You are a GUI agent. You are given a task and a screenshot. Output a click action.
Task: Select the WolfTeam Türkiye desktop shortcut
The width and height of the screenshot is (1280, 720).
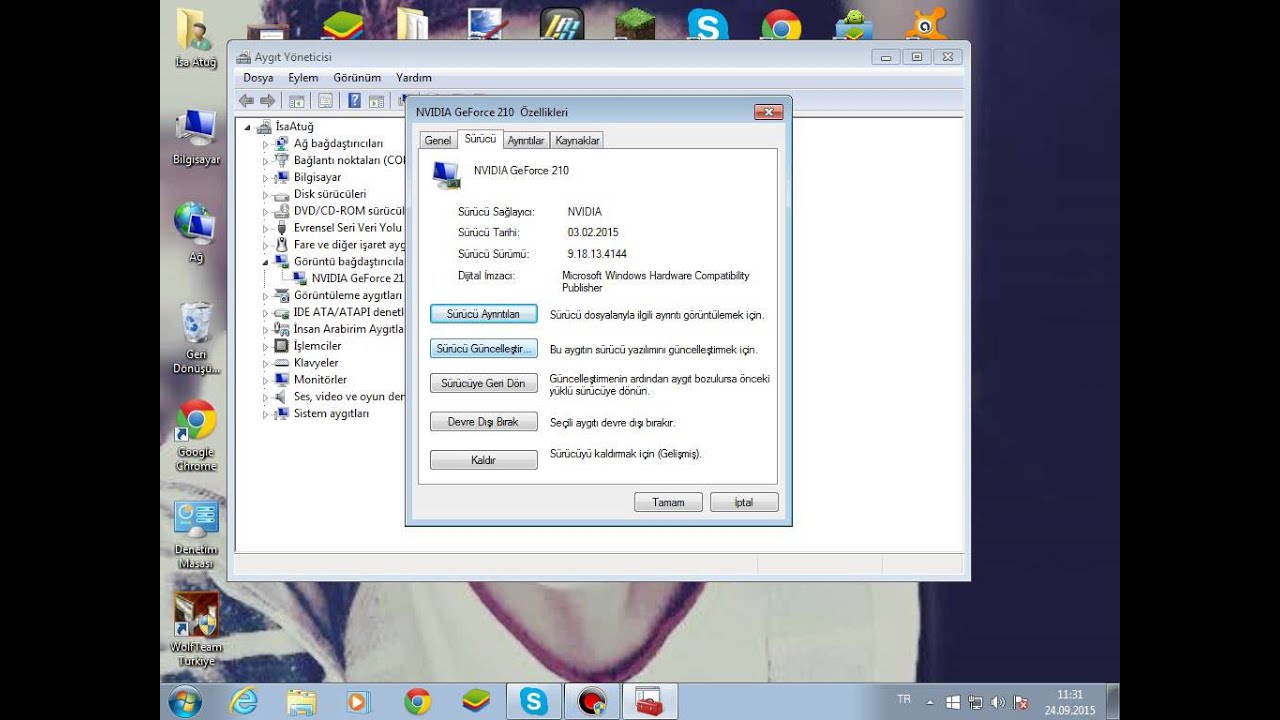click(x=196, y=628)
